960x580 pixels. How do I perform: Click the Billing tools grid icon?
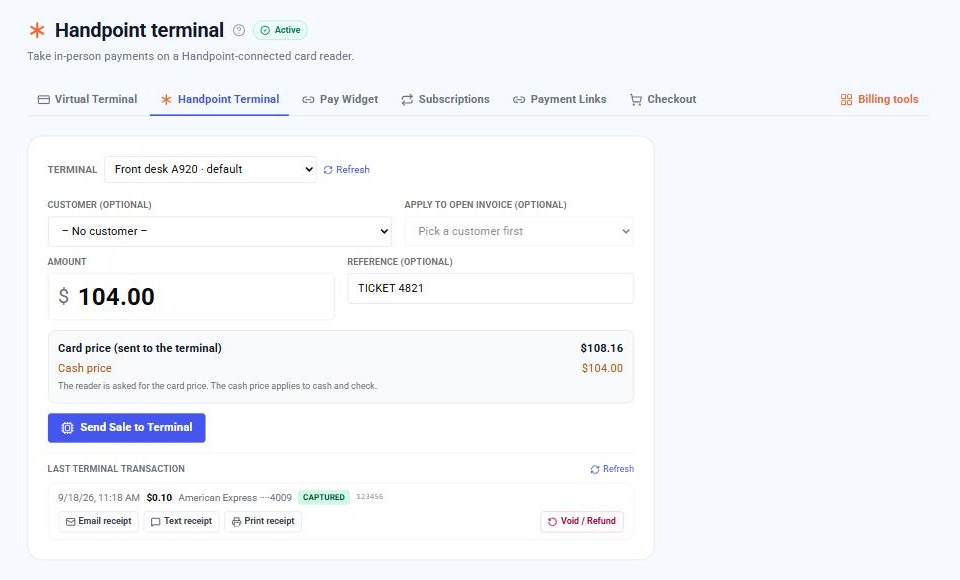pos(846,100)
